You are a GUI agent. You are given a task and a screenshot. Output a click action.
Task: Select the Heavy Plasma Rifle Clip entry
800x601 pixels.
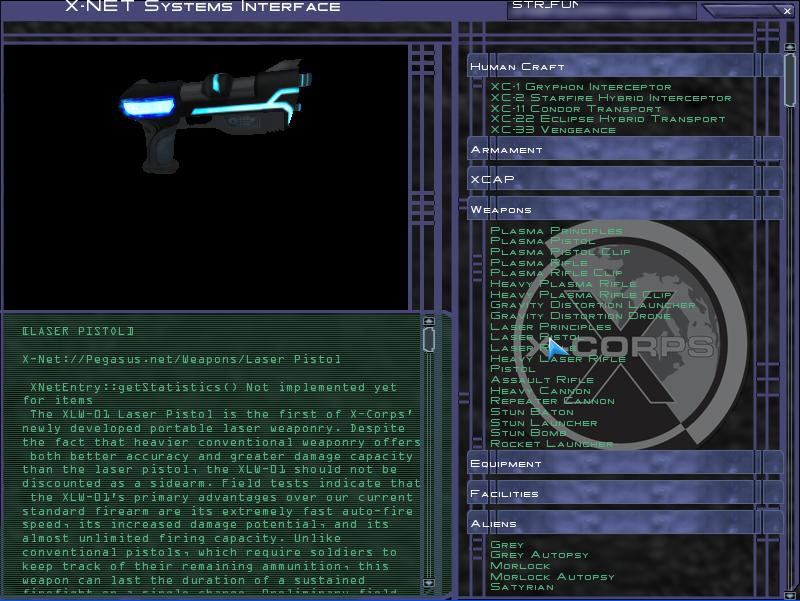581,294
